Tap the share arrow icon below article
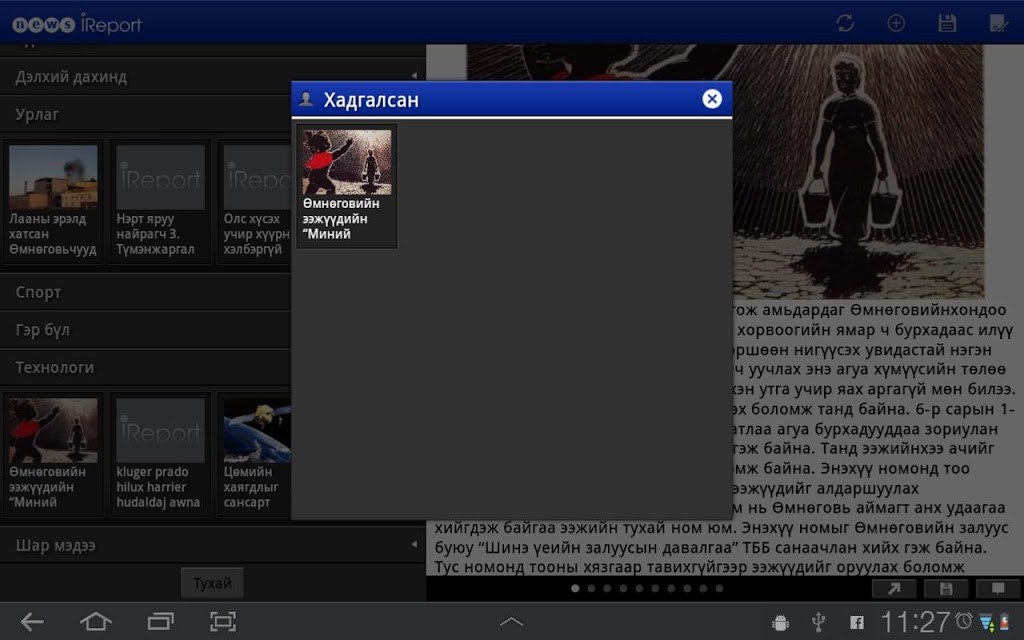The width and height of the screenshot is (1024, 640). pos(894,588)
